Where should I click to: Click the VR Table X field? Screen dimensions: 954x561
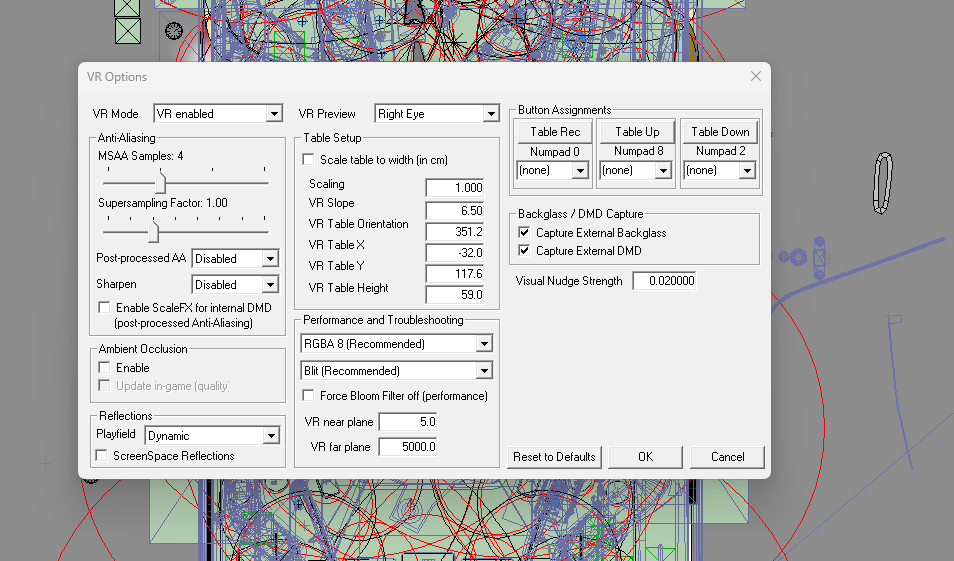pos(454,253)
